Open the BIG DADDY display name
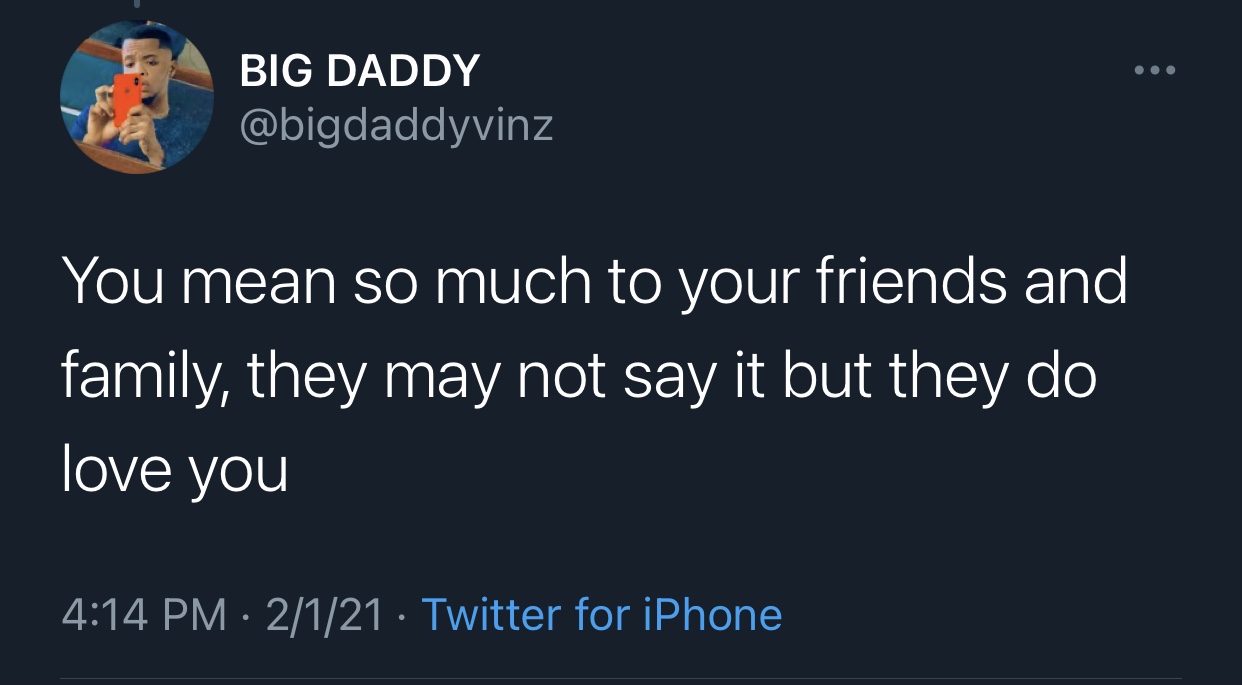 [x=360, y=72]
